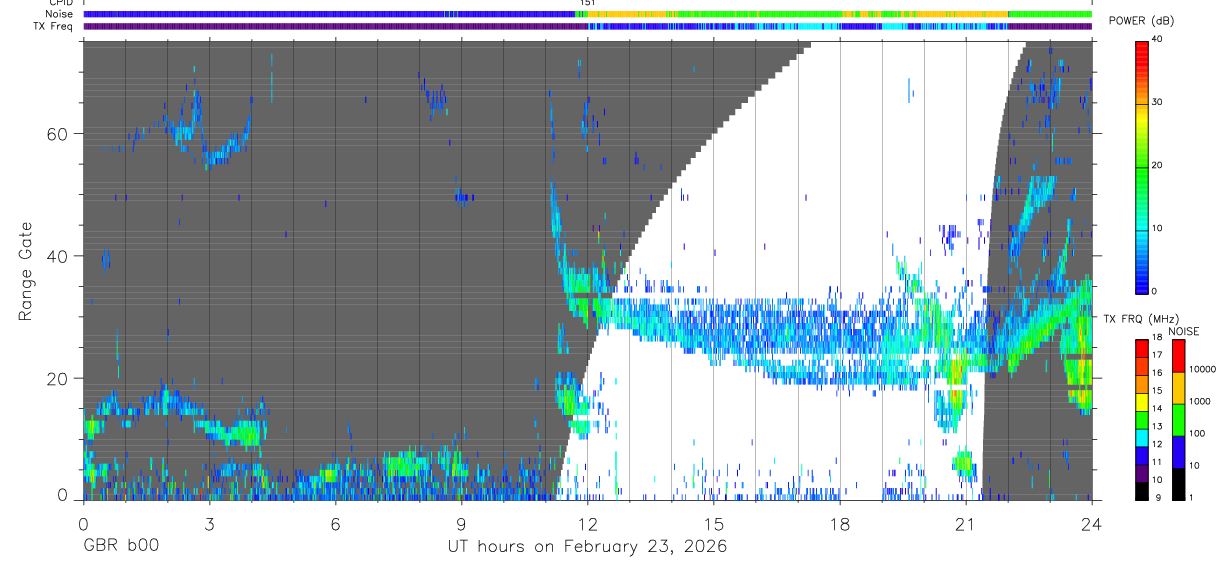Viewport: 1228px width, 567px height.
Task: Click the POWER (dB) legend title
Action: (1142, 21)
